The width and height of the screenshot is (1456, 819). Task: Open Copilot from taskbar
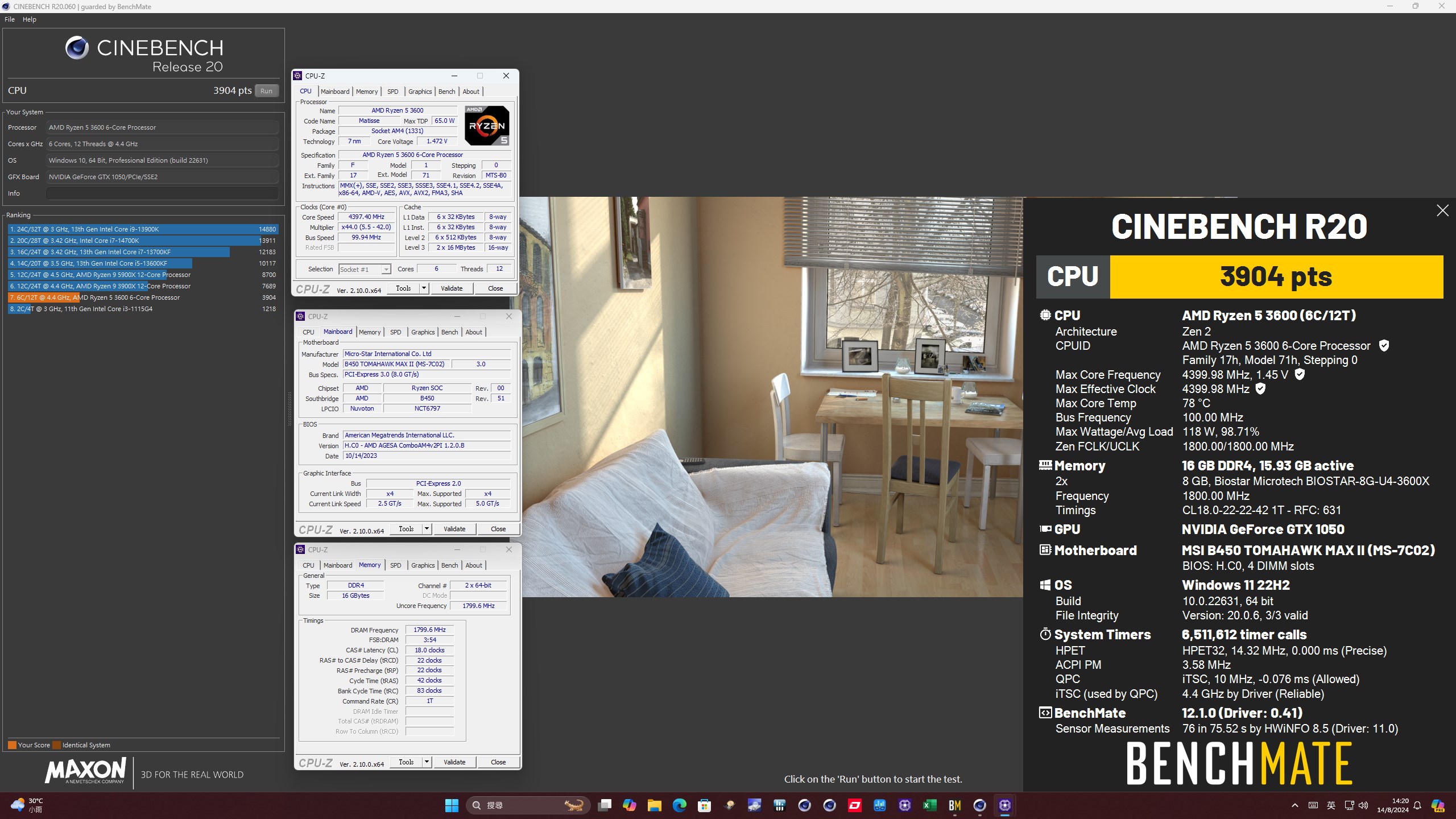tap(630, 805)
